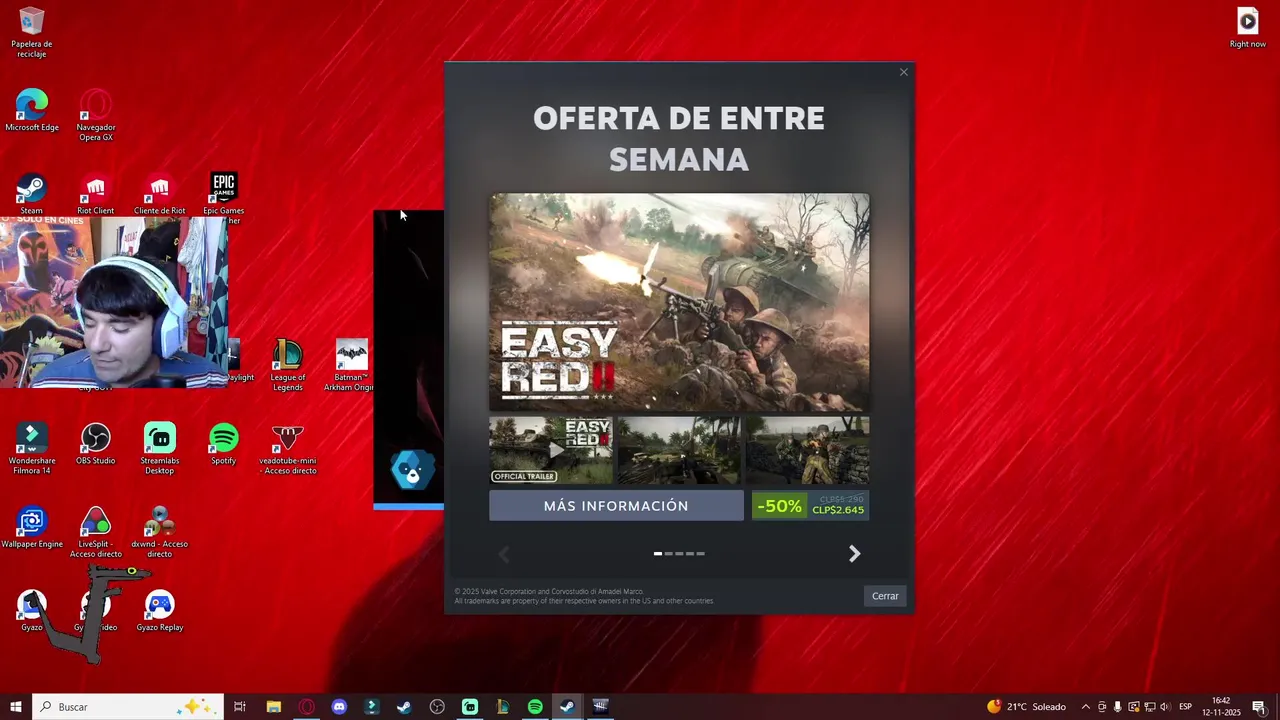Select the Epic Games desktop shortcut
The height and width of the screenshot is (720, 1280).
pyautogui.click(x=224, y=194)
